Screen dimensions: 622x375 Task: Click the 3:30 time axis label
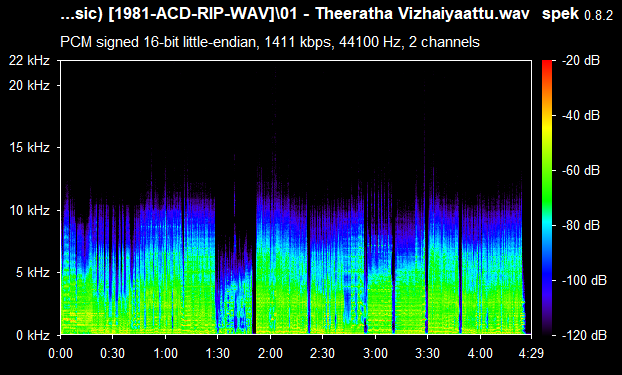[x=427, y=353]
